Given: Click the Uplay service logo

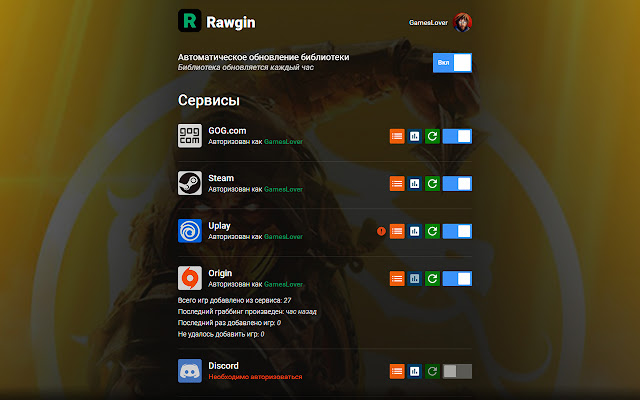Looking at the screenshot, I should 190,231.
